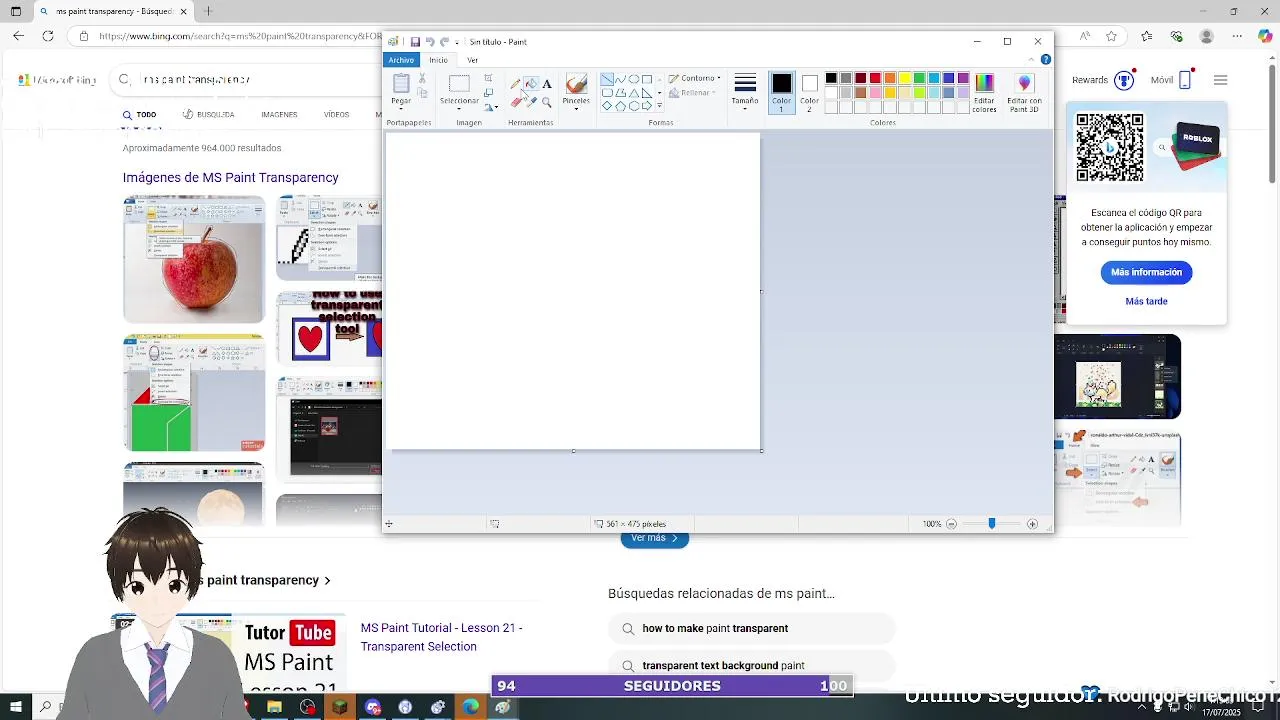Click the Resize icon in Imagen group

[488, 92]
